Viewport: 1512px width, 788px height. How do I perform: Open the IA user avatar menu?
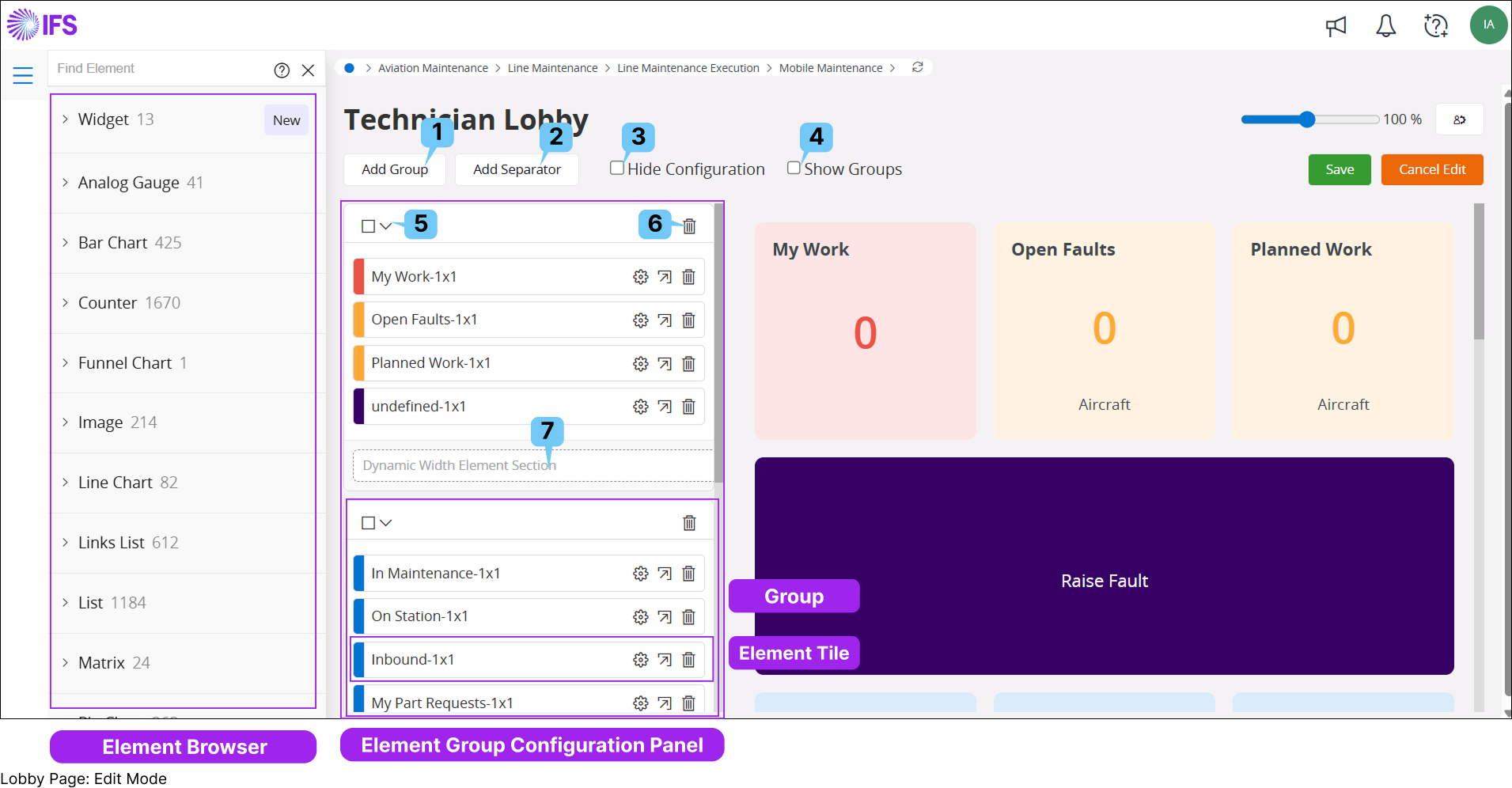coord(1488,25)
